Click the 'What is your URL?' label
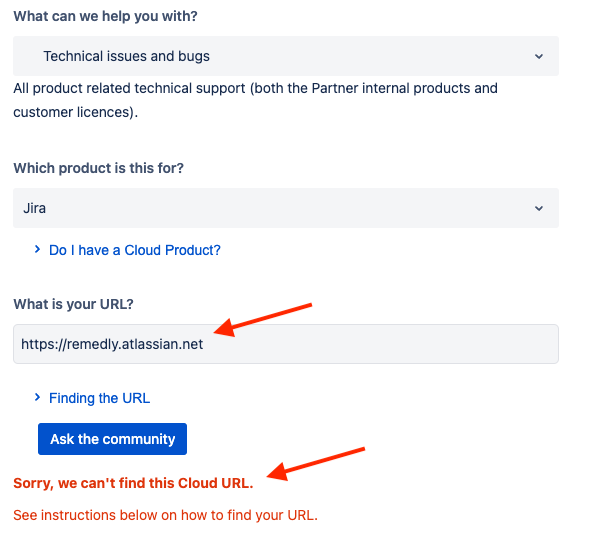 click(x=73, y=304)
